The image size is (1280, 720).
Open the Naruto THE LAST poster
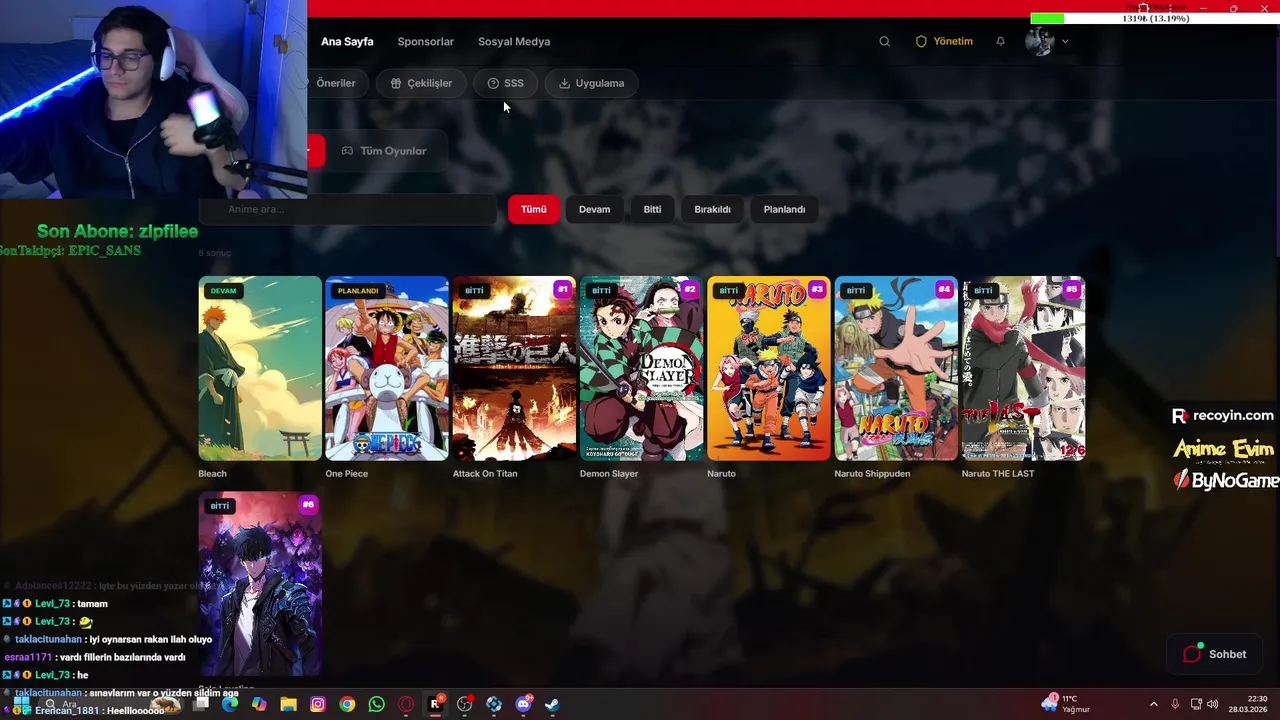click(1023, 368)
